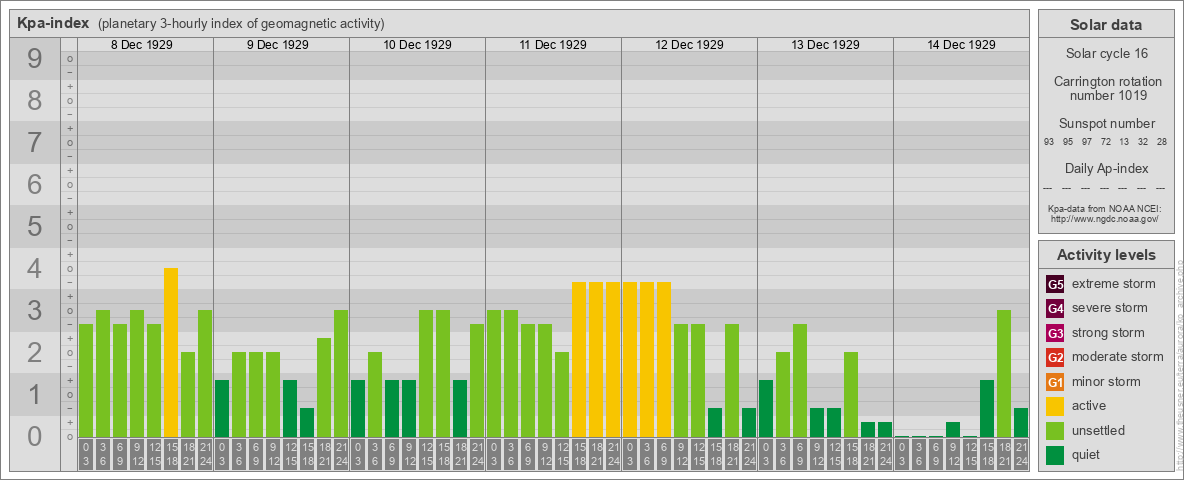Image resolution: width=1184 pixels, height=480 pixels.
Task: Click the sunspot value 28
Action: pyautogui.click(x=1162, y=142)
